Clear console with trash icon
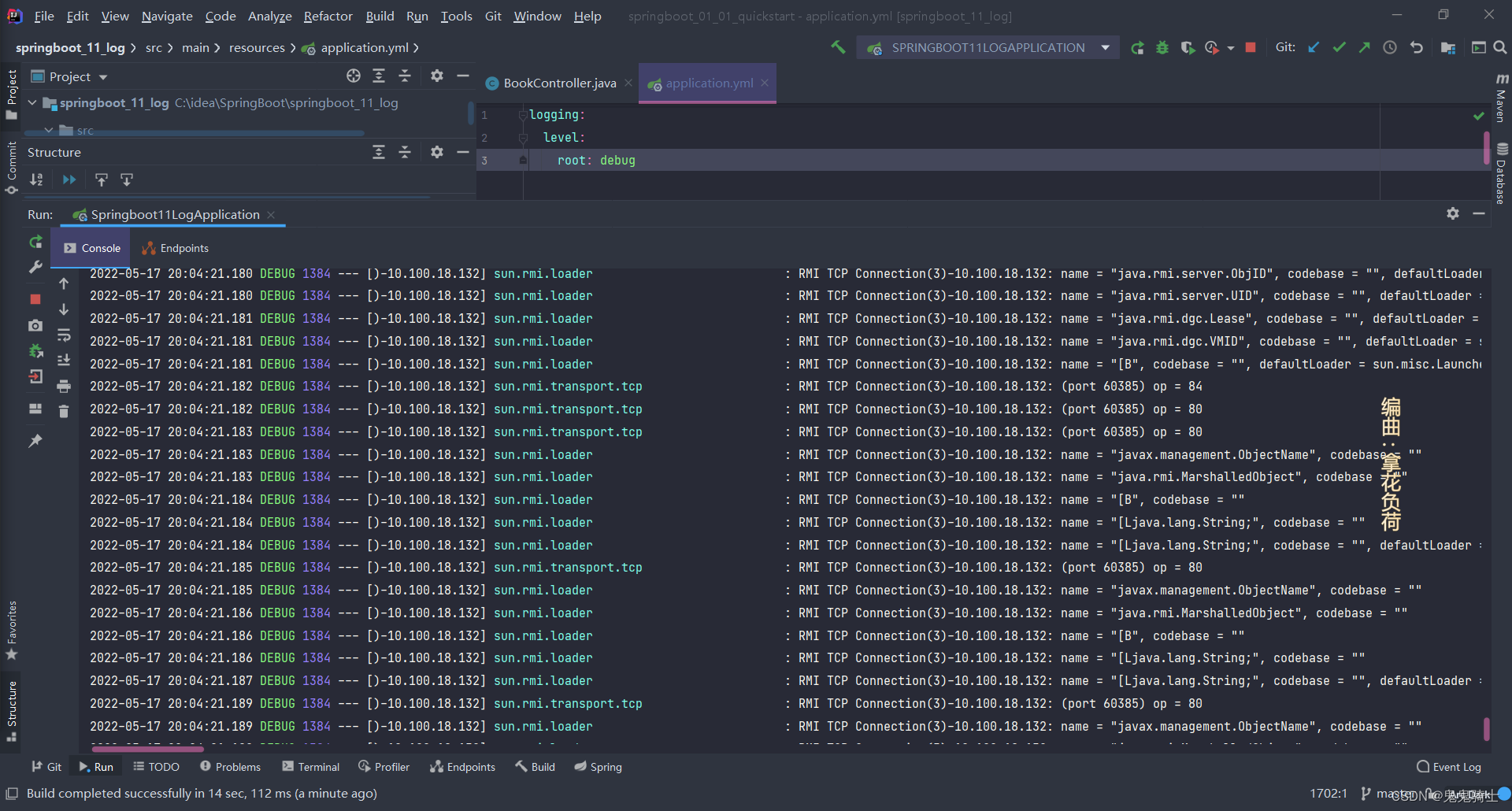The width and height of the screenshot is (1512, 811). point(64,411)
